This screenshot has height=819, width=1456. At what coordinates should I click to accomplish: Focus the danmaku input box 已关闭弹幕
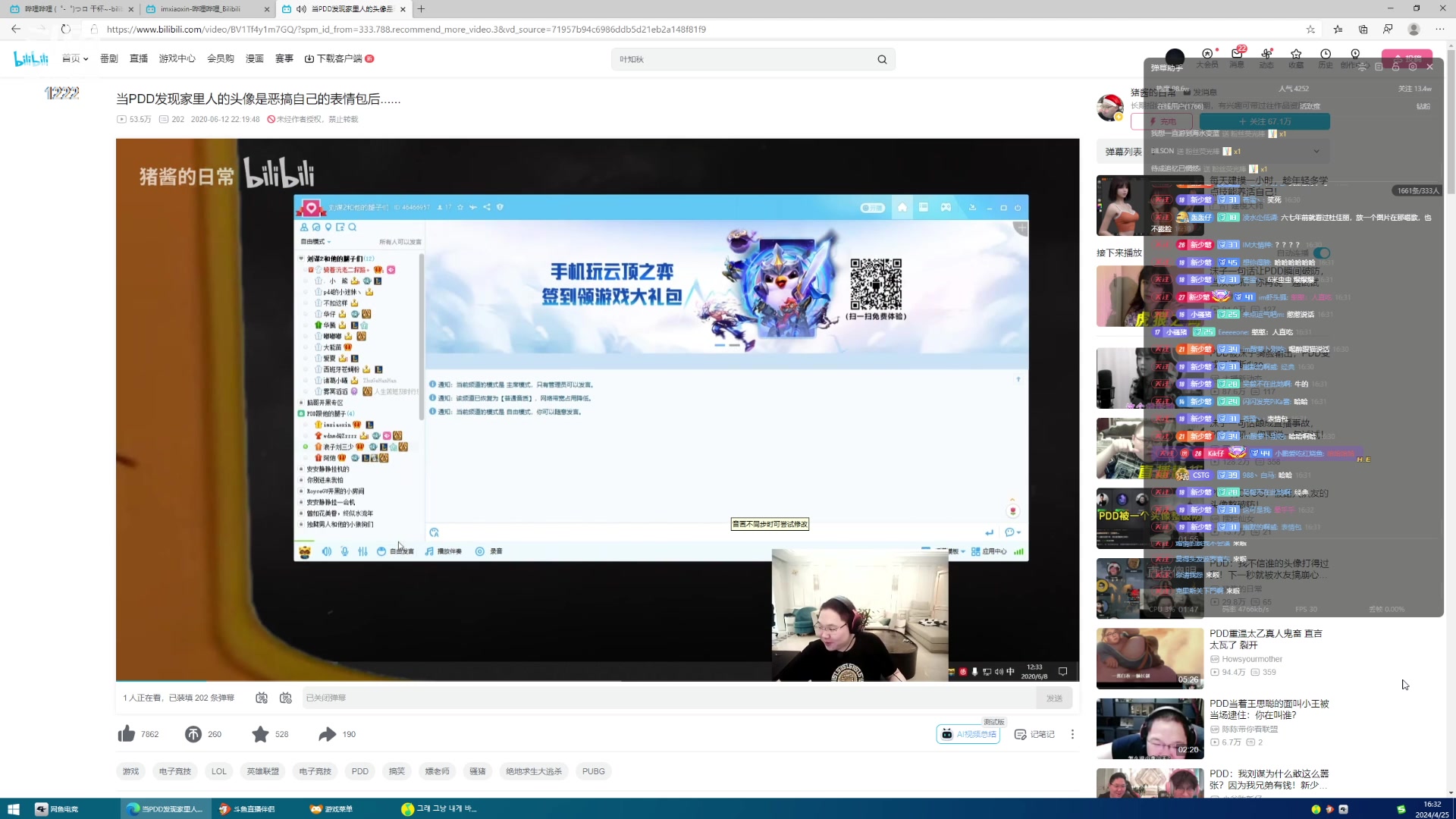667,698
